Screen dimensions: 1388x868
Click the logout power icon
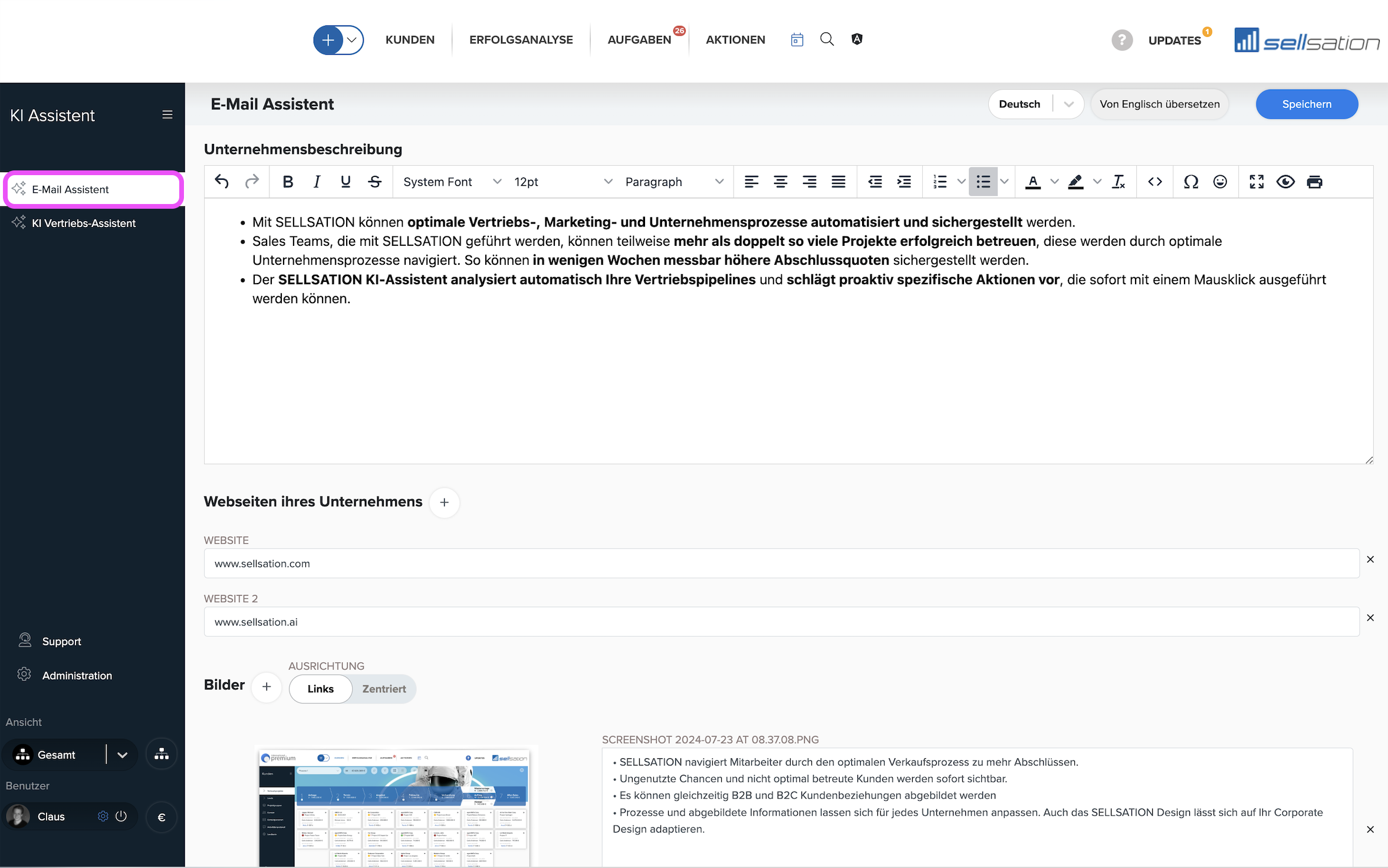pos(121,817)
